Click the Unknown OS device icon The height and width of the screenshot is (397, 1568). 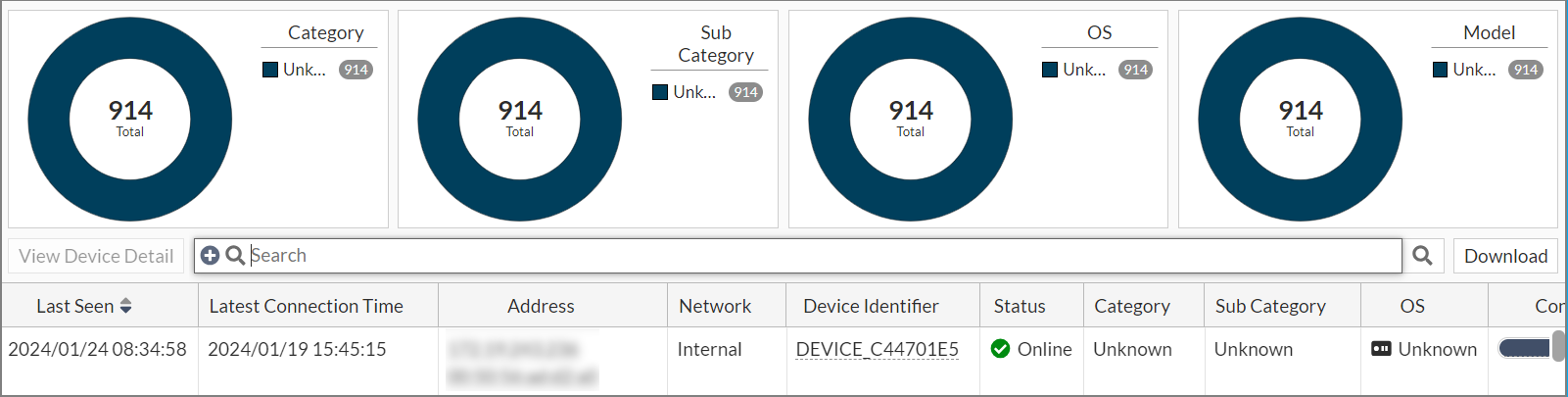point(1381,349)
